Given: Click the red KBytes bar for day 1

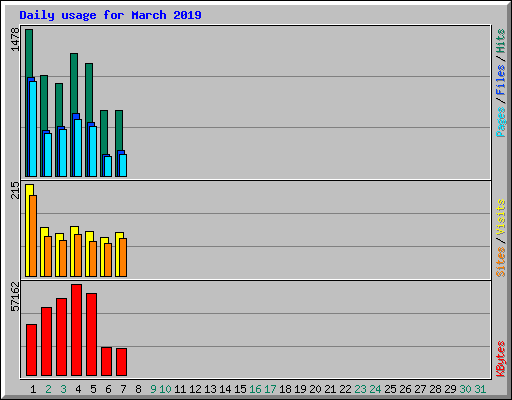Looking at the screenshot, I should [31, 350].
